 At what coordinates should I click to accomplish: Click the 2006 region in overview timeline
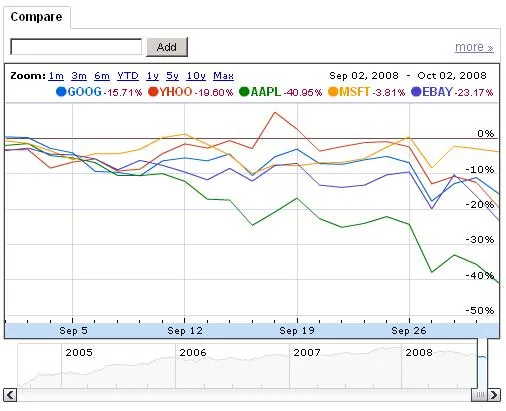193,353
